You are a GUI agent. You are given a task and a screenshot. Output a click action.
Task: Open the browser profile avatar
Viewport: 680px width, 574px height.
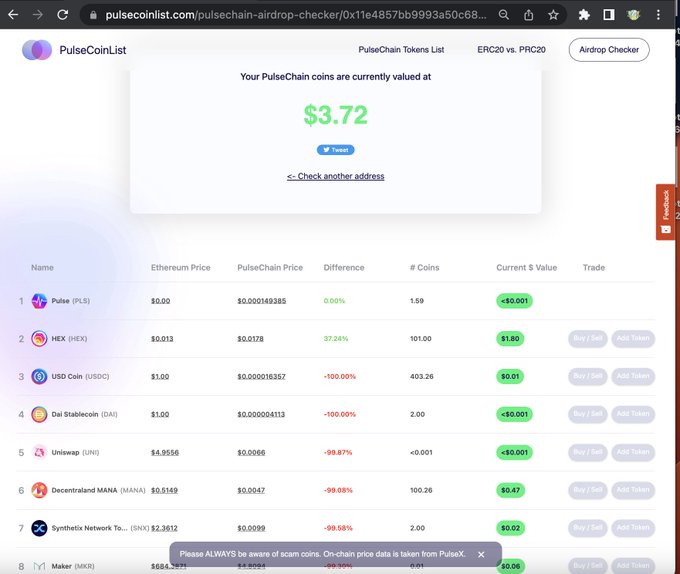coord(634,15)
